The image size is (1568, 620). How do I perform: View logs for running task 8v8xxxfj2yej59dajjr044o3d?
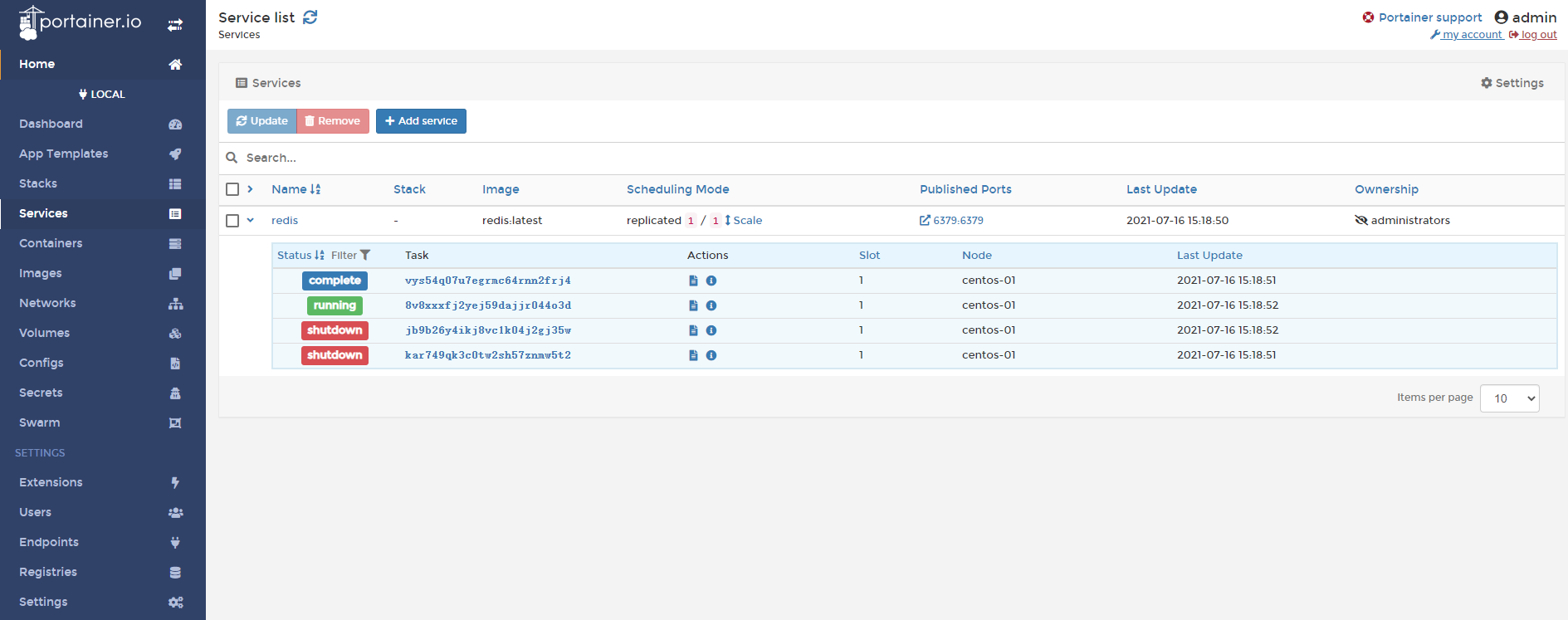[693, 305]
